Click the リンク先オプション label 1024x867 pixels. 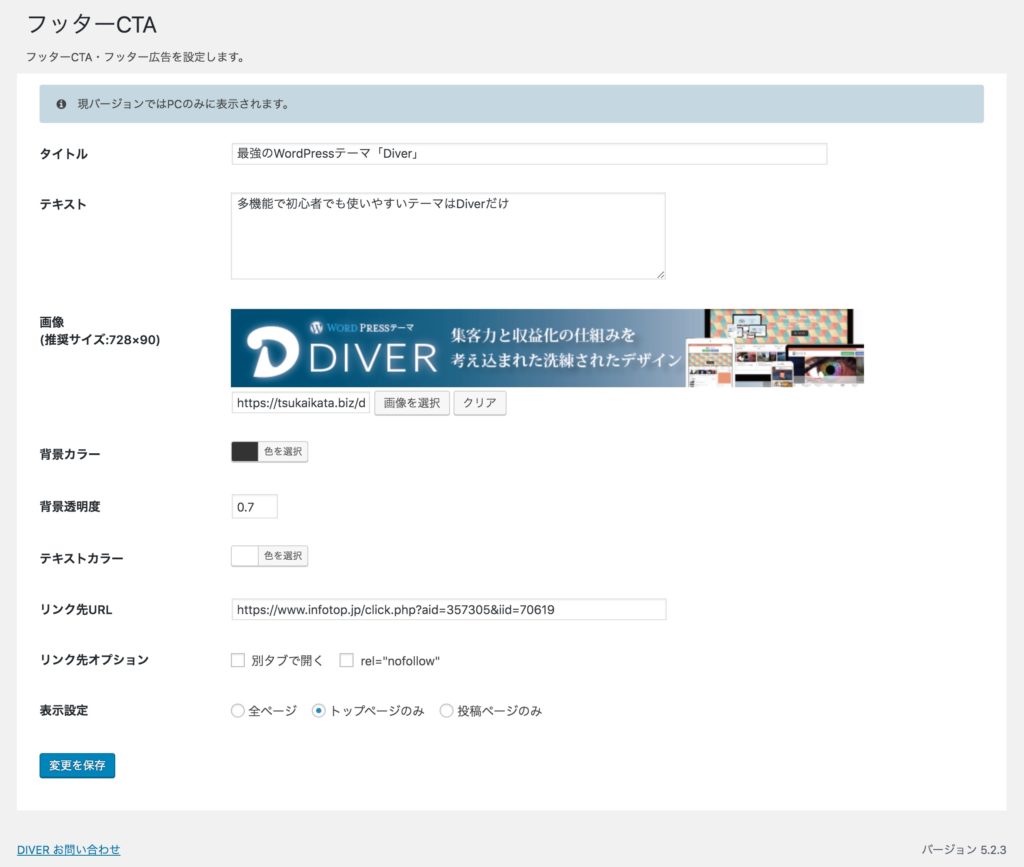(x=94, y=660)
